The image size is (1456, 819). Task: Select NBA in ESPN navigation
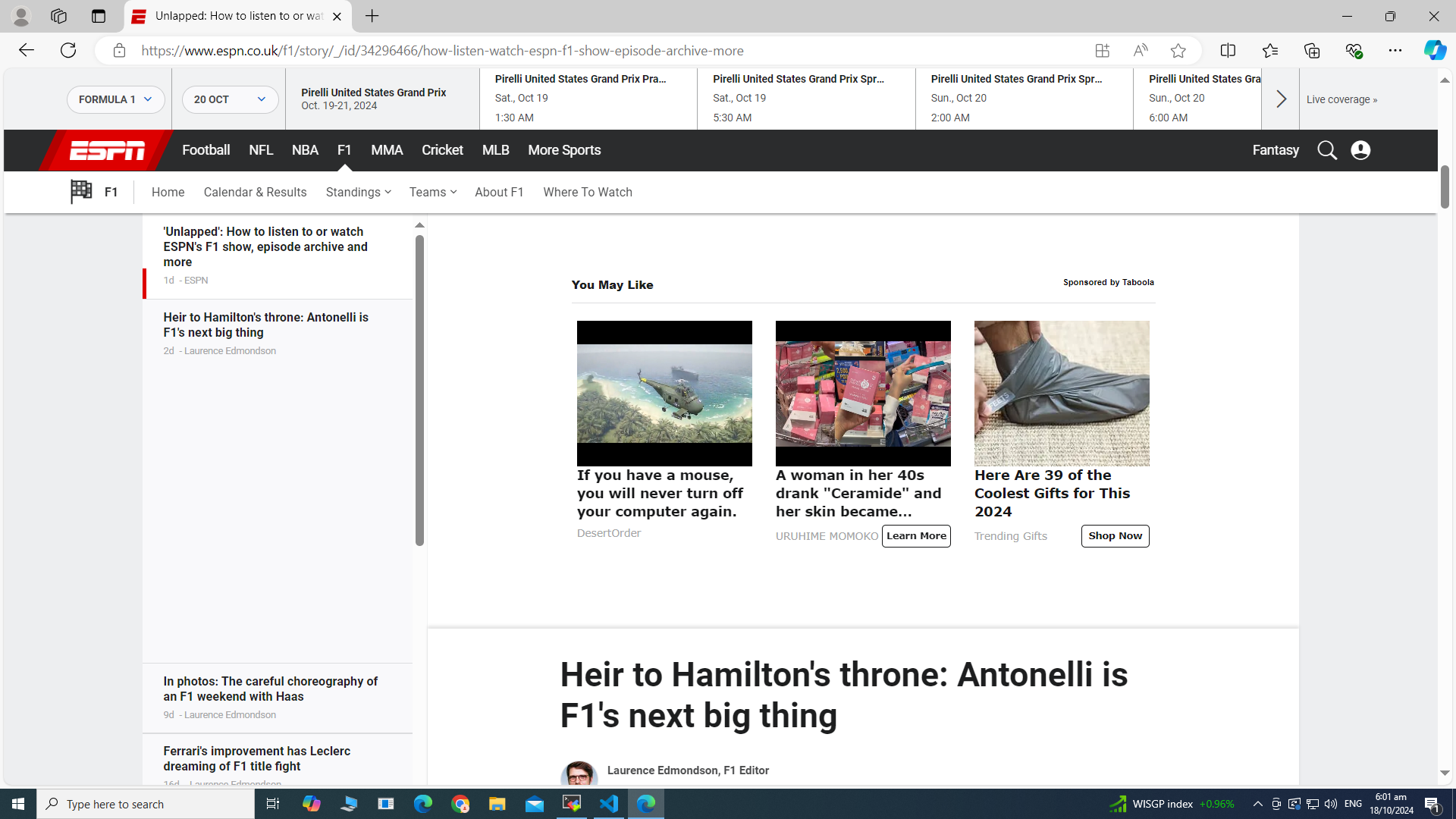(305, 150)
